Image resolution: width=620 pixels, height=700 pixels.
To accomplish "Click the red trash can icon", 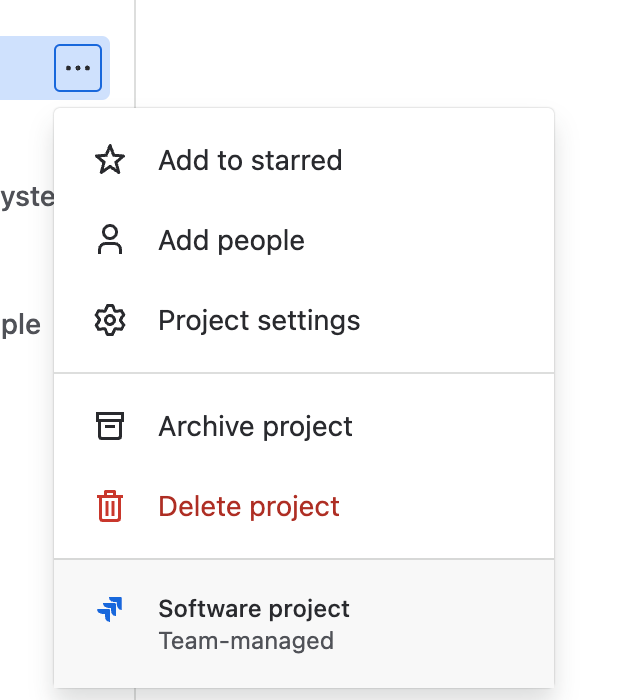I will click(109, 506).
